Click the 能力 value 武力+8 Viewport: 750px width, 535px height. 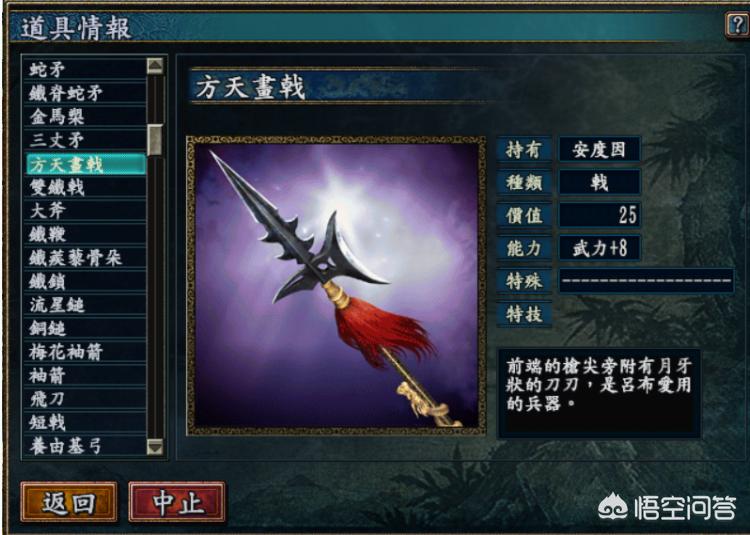point(599,248)
